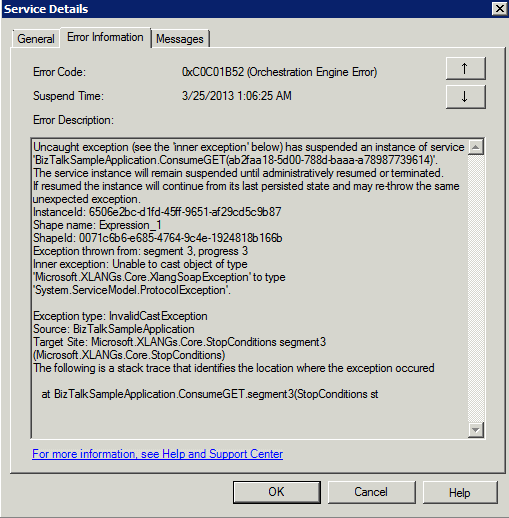
Task: Click the stack trace line 'at BizTalkSampleApplication.ConsumeGET'
Action: pos(210,394)
